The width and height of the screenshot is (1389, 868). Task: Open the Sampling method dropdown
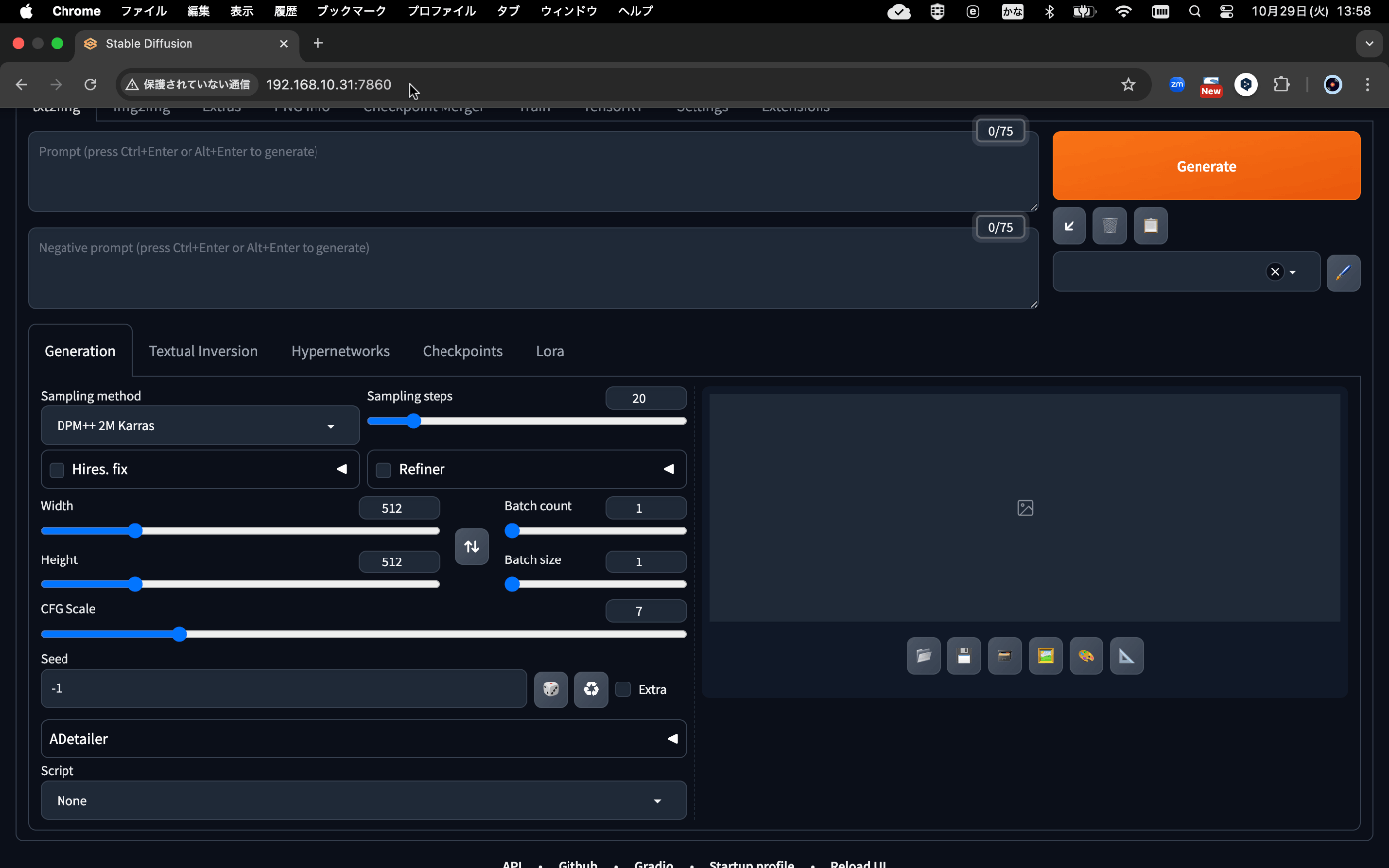[199, 426]
